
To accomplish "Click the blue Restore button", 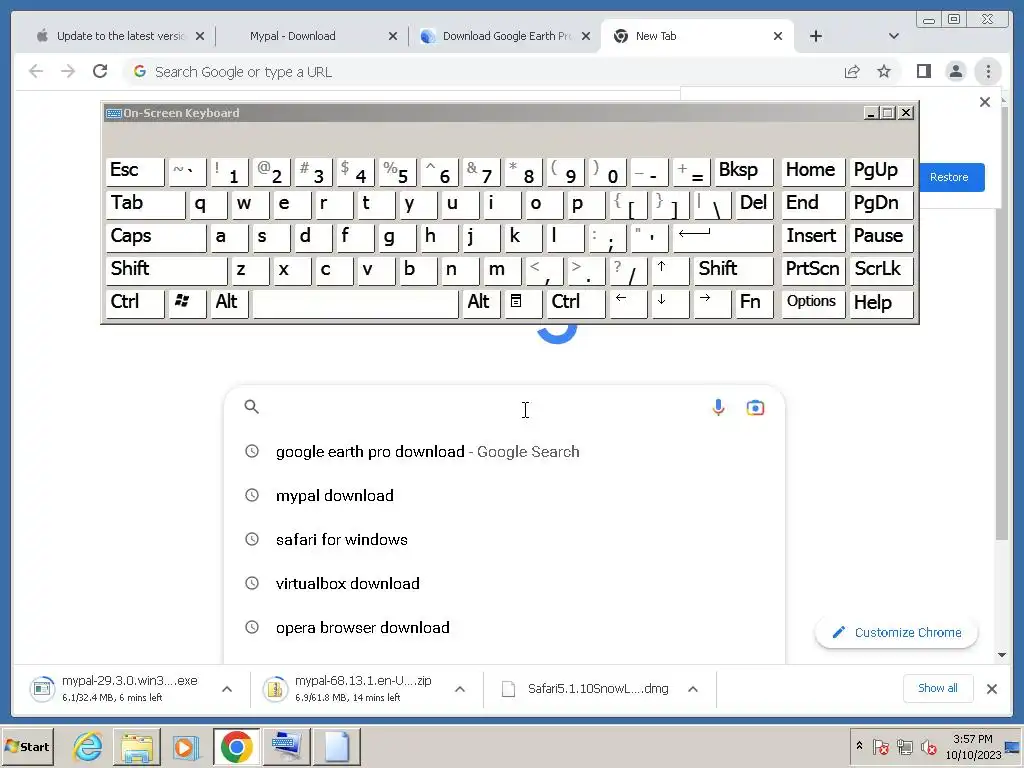I will [952, 177].
